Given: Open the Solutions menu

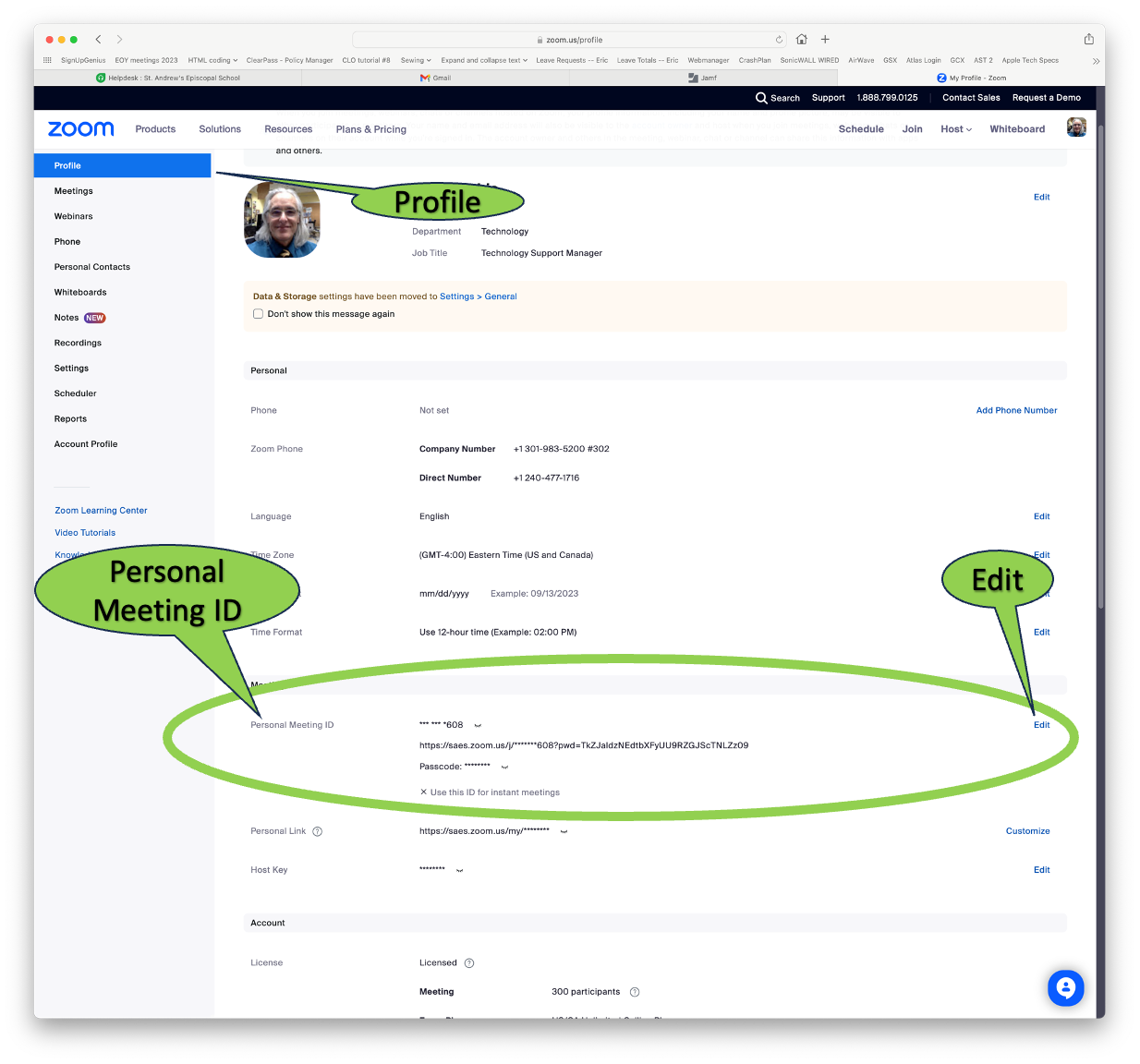Looking at the screenshot, I should (x=220, y=129).
